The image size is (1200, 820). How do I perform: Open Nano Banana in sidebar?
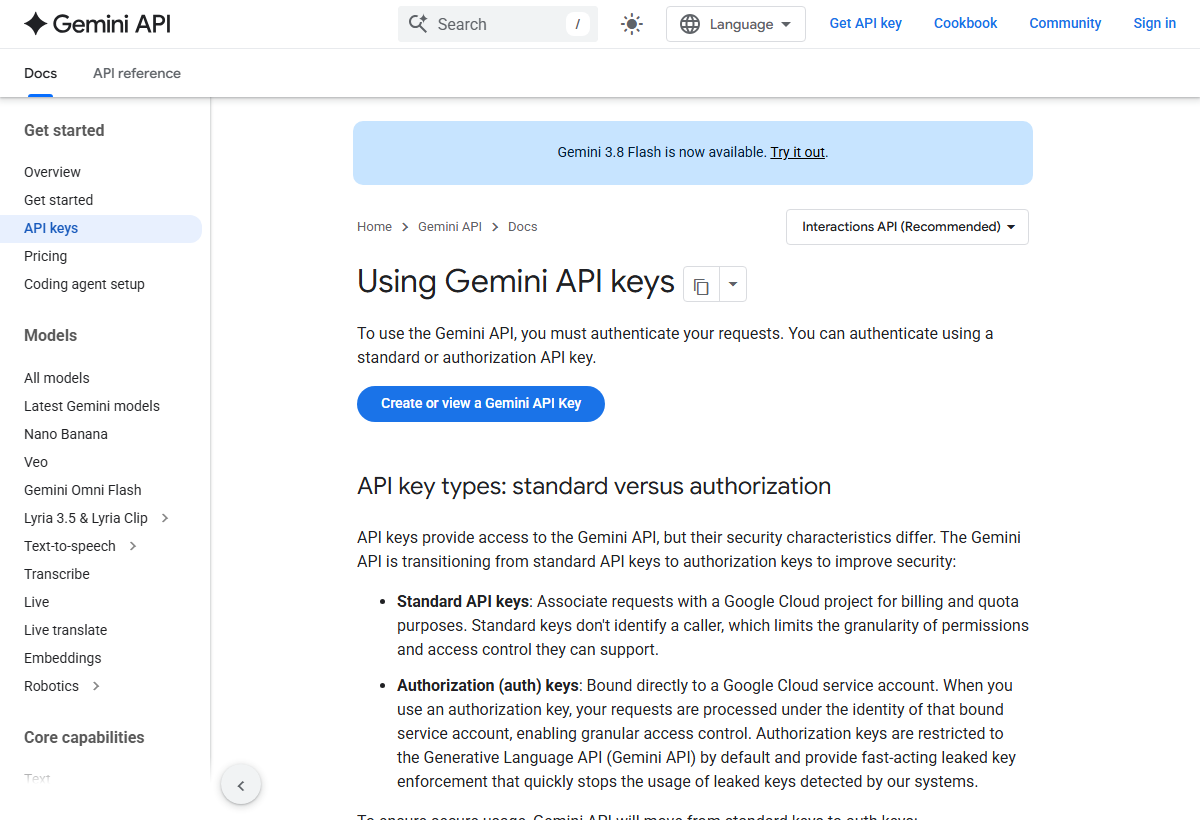[x=66, y=434]
